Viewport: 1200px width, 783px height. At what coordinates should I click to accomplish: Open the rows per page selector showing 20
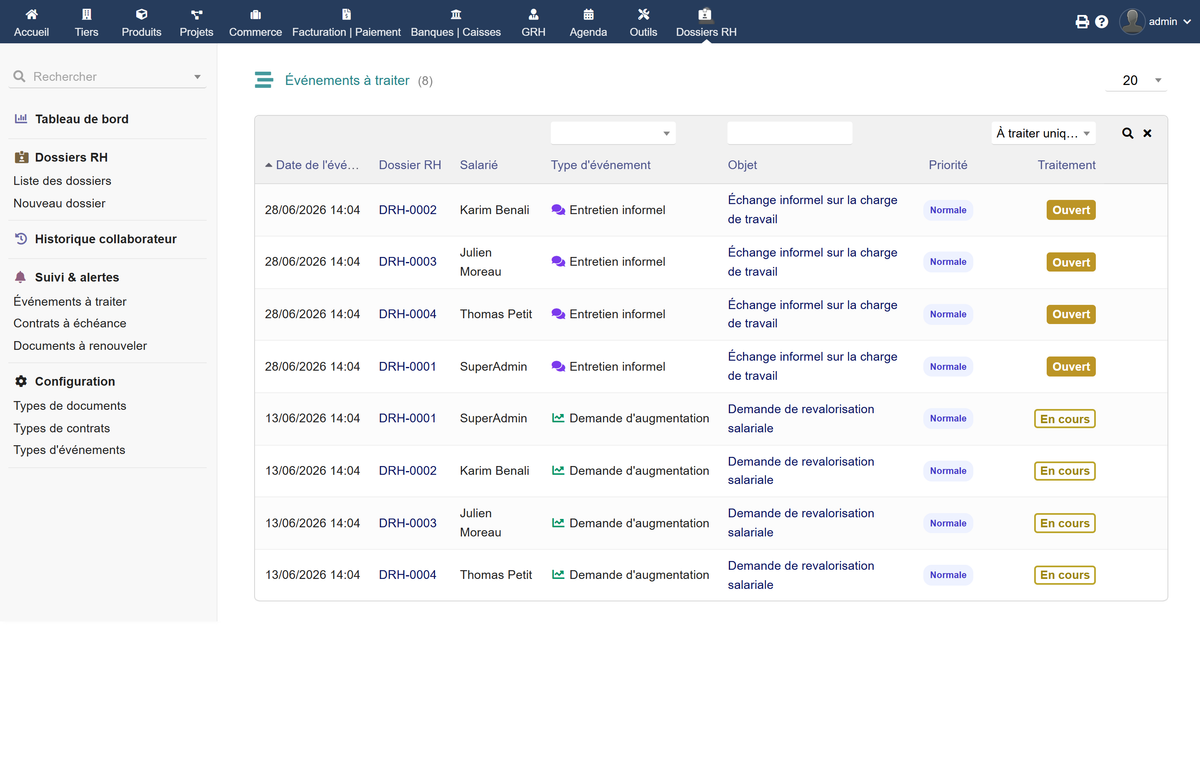1136,80
